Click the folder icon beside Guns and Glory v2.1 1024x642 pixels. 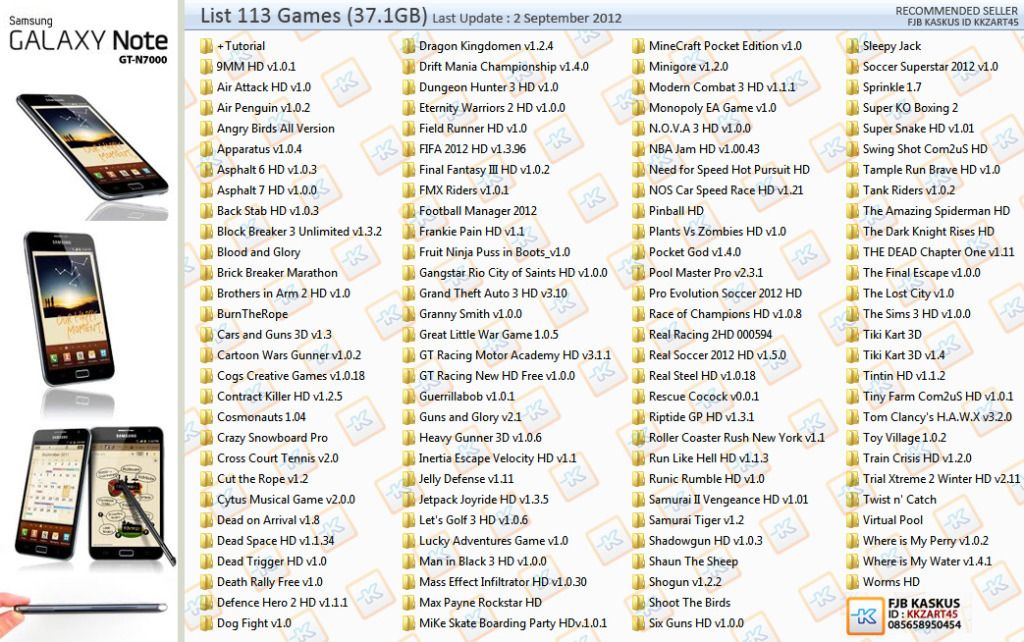pos(409,417)
